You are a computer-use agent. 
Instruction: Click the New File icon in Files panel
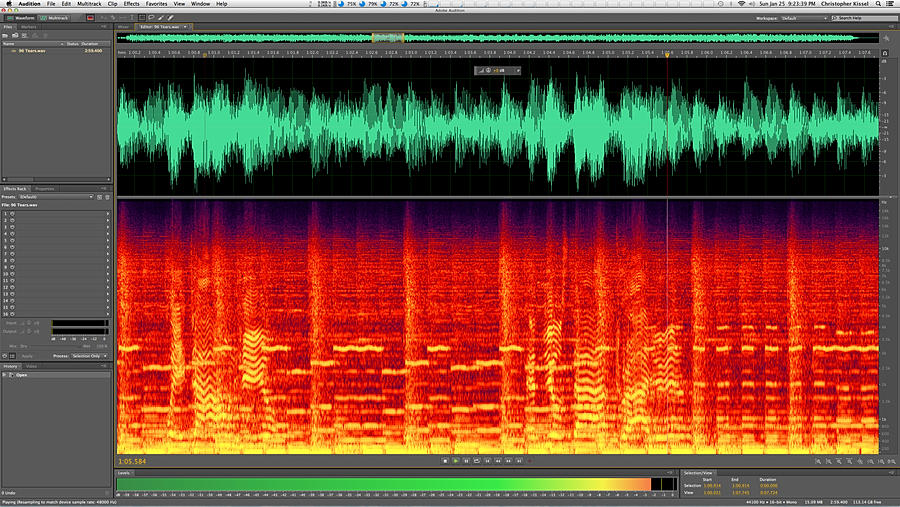tap(25, 36)
